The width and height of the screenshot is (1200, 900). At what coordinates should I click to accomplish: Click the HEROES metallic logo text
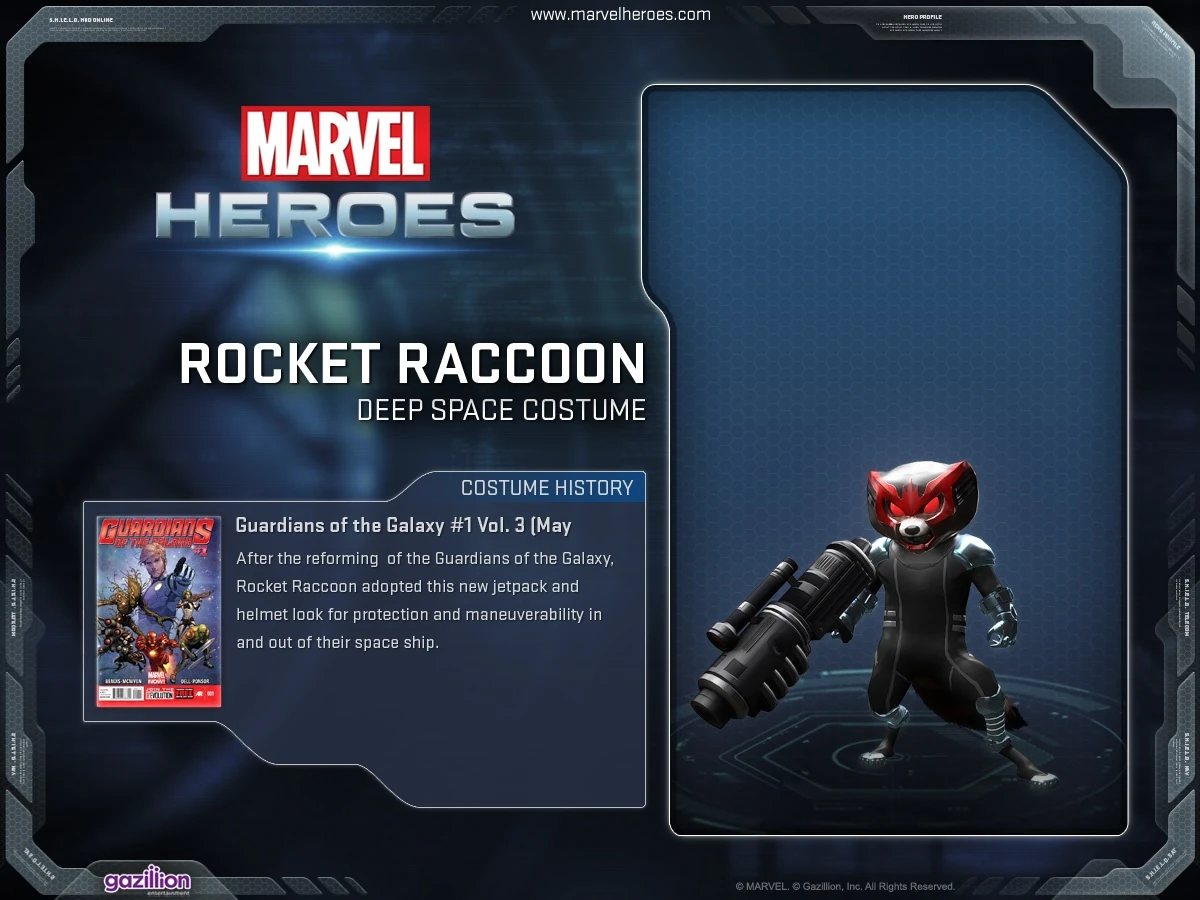coord(335,214)
